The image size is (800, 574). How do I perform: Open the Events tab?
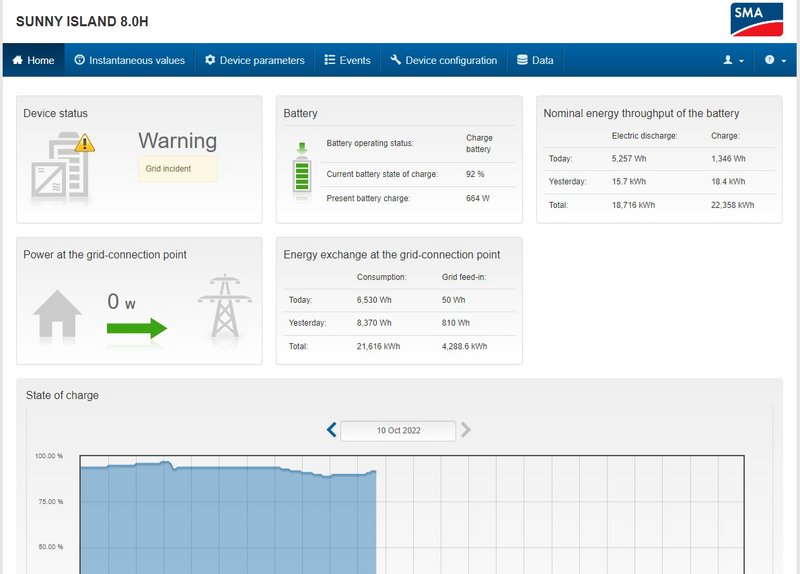[347, 60]
